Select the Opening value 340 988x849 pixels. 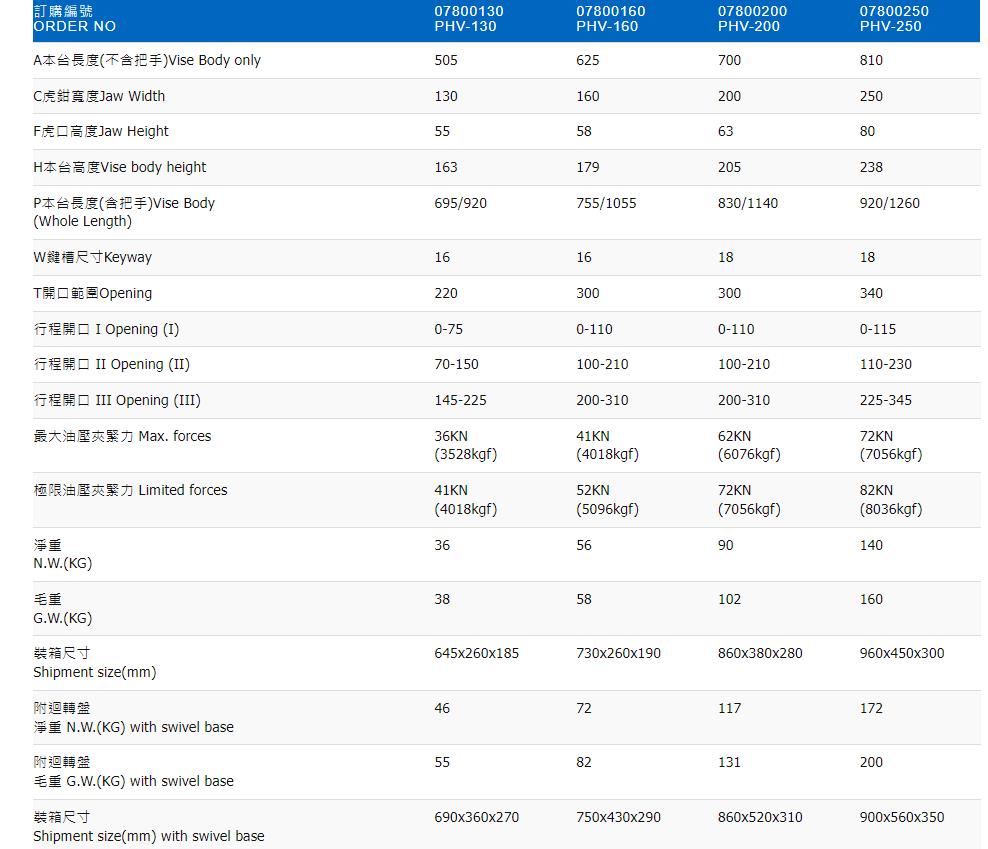871,293
